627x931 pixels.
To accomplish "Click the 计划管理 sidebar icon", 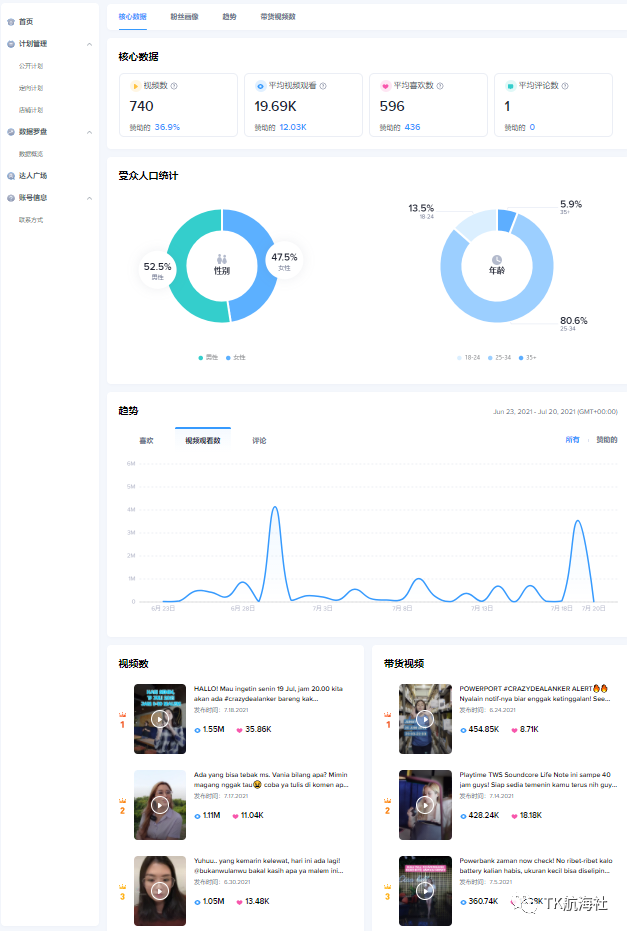I will click(x=11, y=44).
